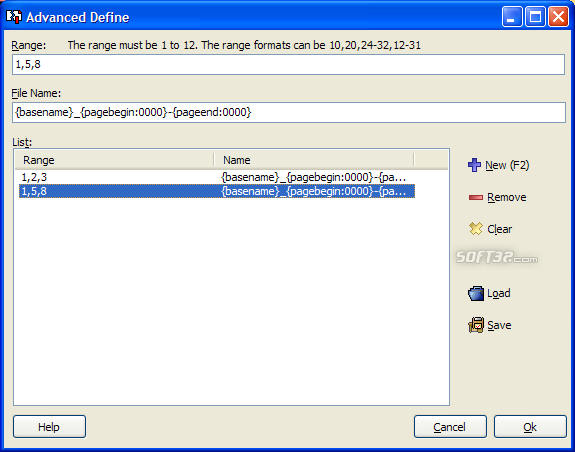This screenshot has width=575, height=452.
Task: Focus the Range input field
Action: pos(288,65)
